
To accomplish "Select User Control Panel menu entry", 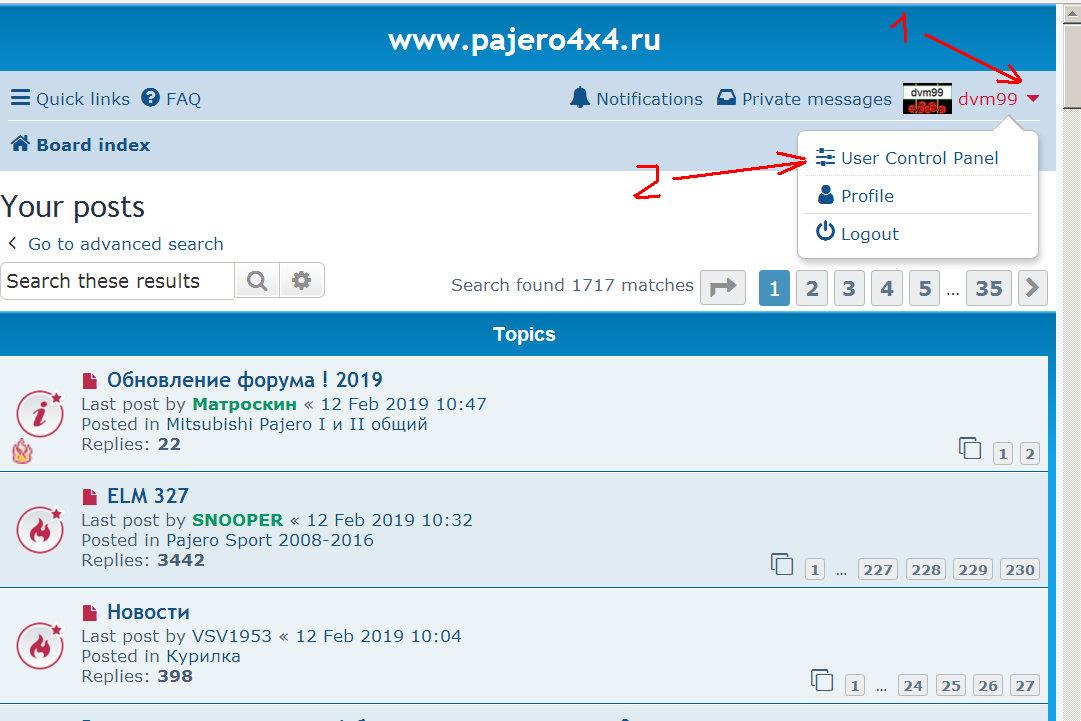I will click(918, 158).
